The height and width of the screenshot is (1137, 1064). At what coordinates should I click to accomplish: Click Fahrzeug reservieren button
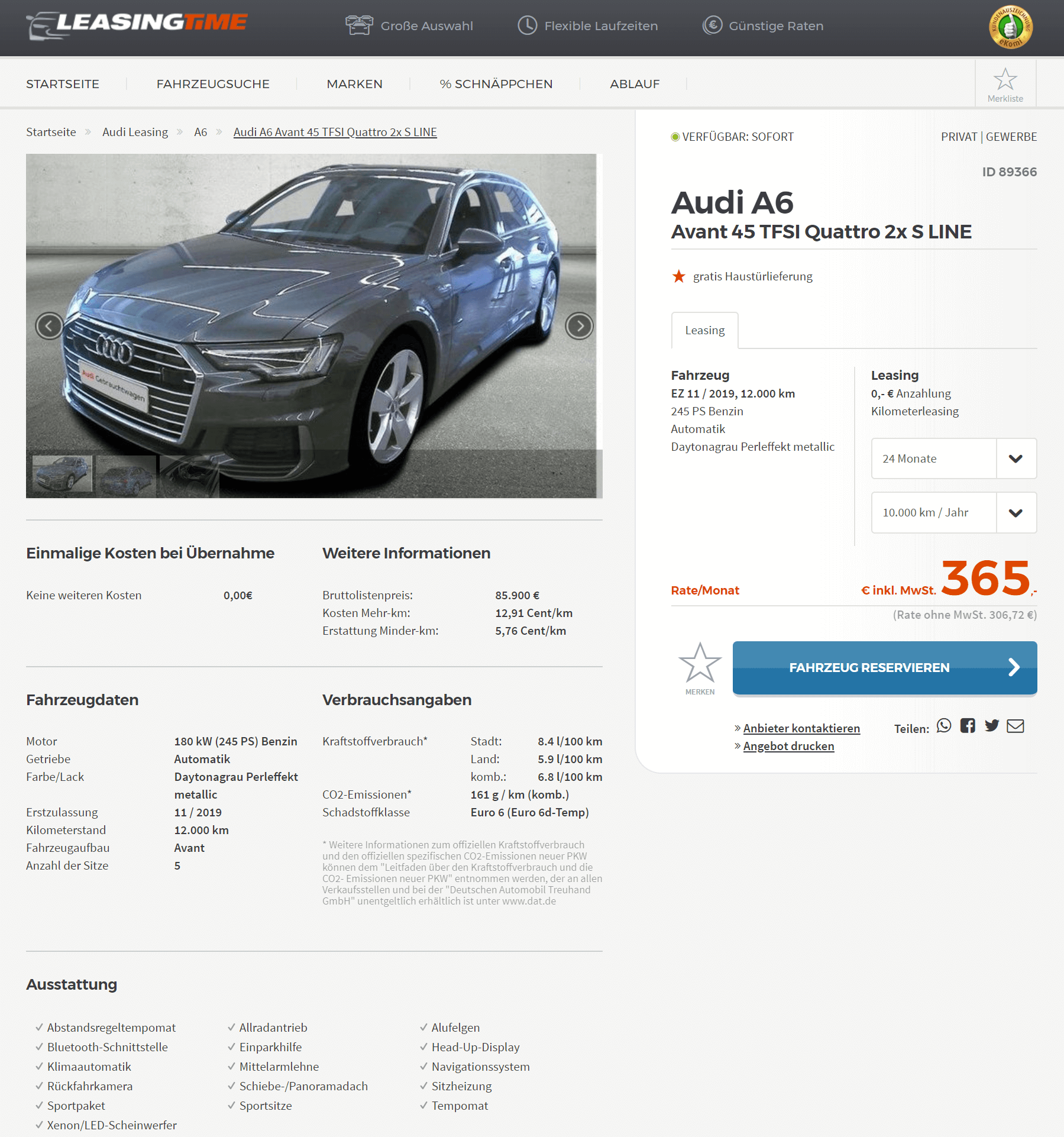pyautogui.click(x=884, y=667)
